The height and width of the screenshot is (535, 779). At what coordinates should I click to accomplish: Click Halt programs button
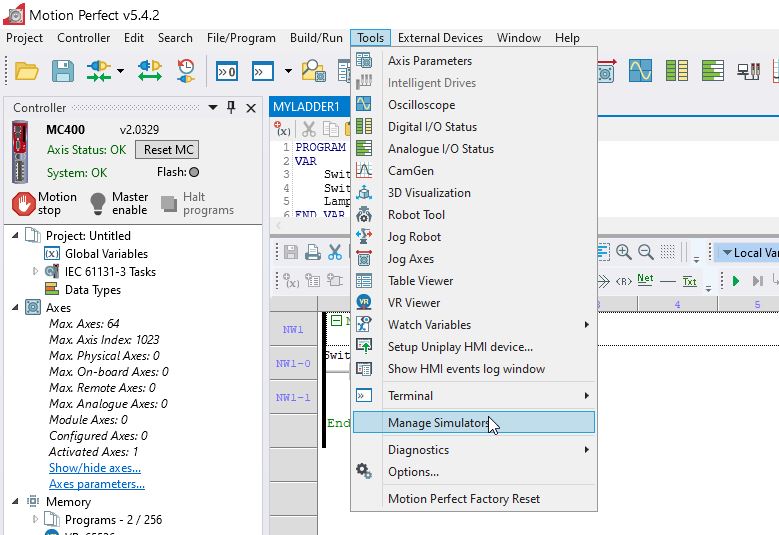click(x=197, y=204)
